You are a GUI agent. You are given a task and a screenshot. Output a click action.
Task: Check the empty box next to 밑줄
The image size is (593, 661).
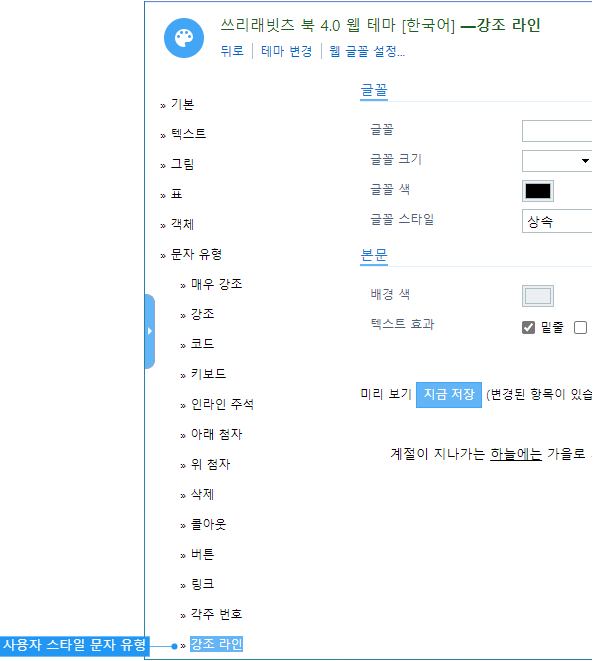(580, 328)
